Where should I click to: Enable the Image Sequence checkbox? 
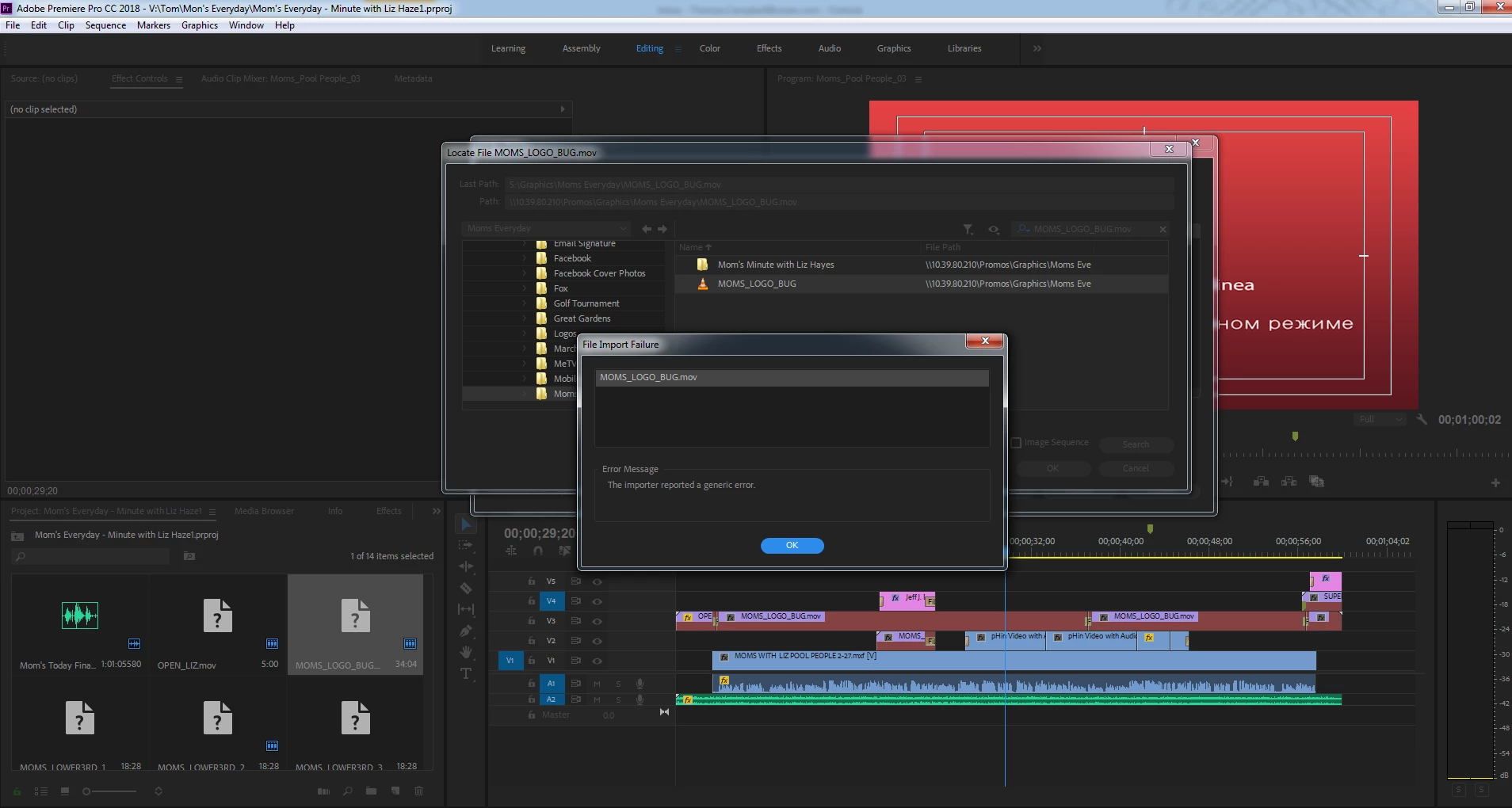[x=1016, y=443]
